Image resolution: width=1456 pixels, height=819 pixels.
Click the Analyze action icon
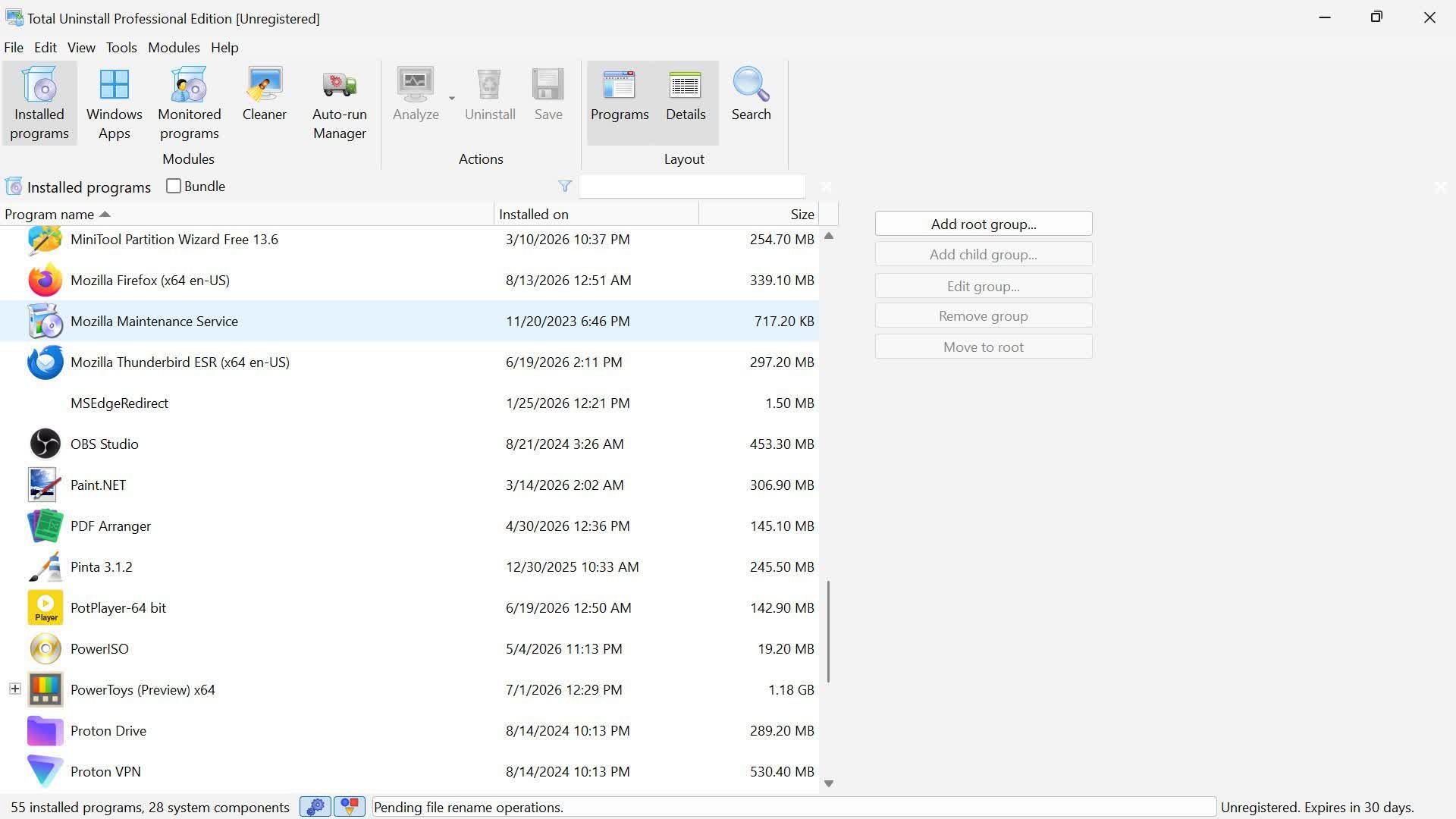coord(416,84)
